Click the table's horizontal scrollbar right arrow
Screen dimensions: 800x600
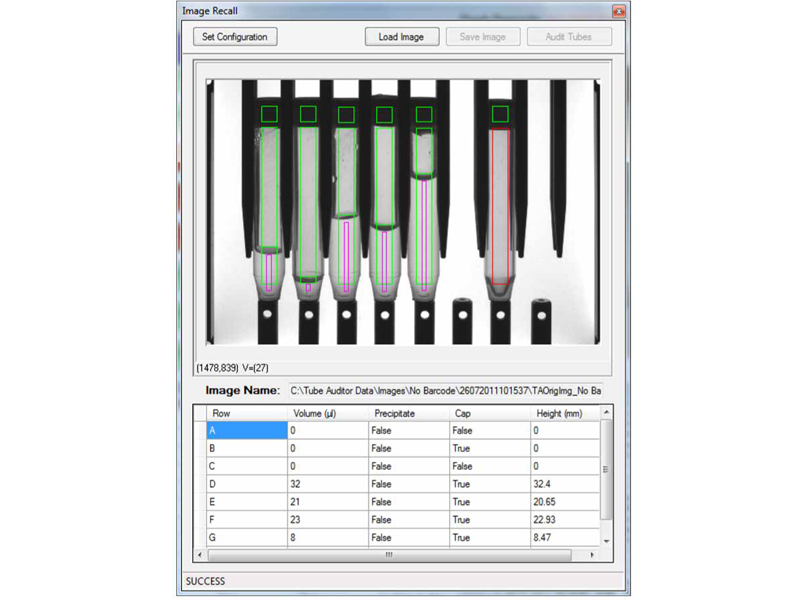[x=592, y=554]
